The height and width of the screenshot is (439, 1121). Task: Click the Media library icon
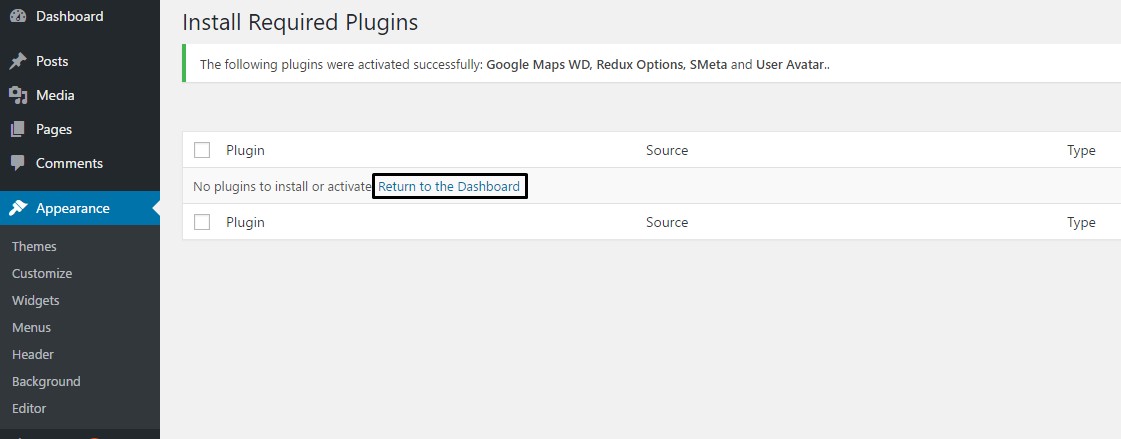pyautogui.click(x=18, y=96)
